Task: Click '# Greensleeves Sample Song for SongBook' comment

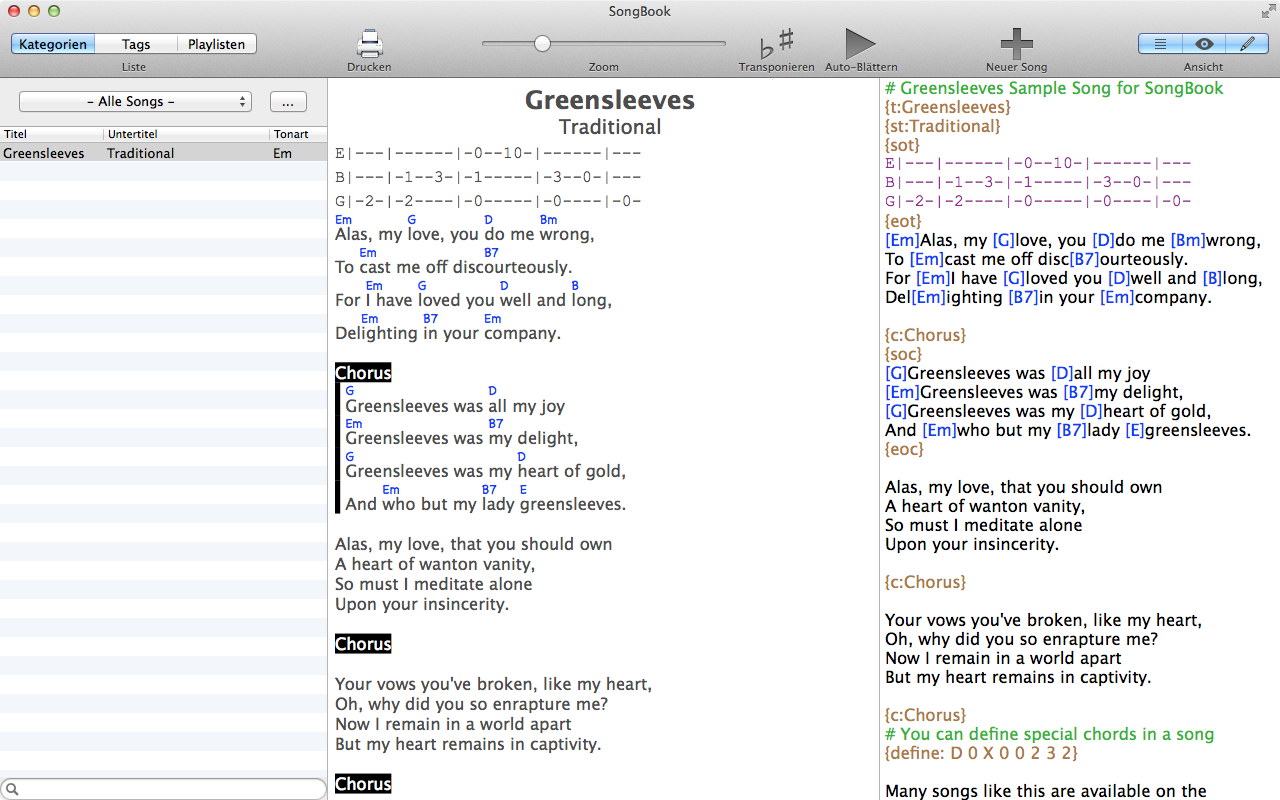Action: point(1054,88)
